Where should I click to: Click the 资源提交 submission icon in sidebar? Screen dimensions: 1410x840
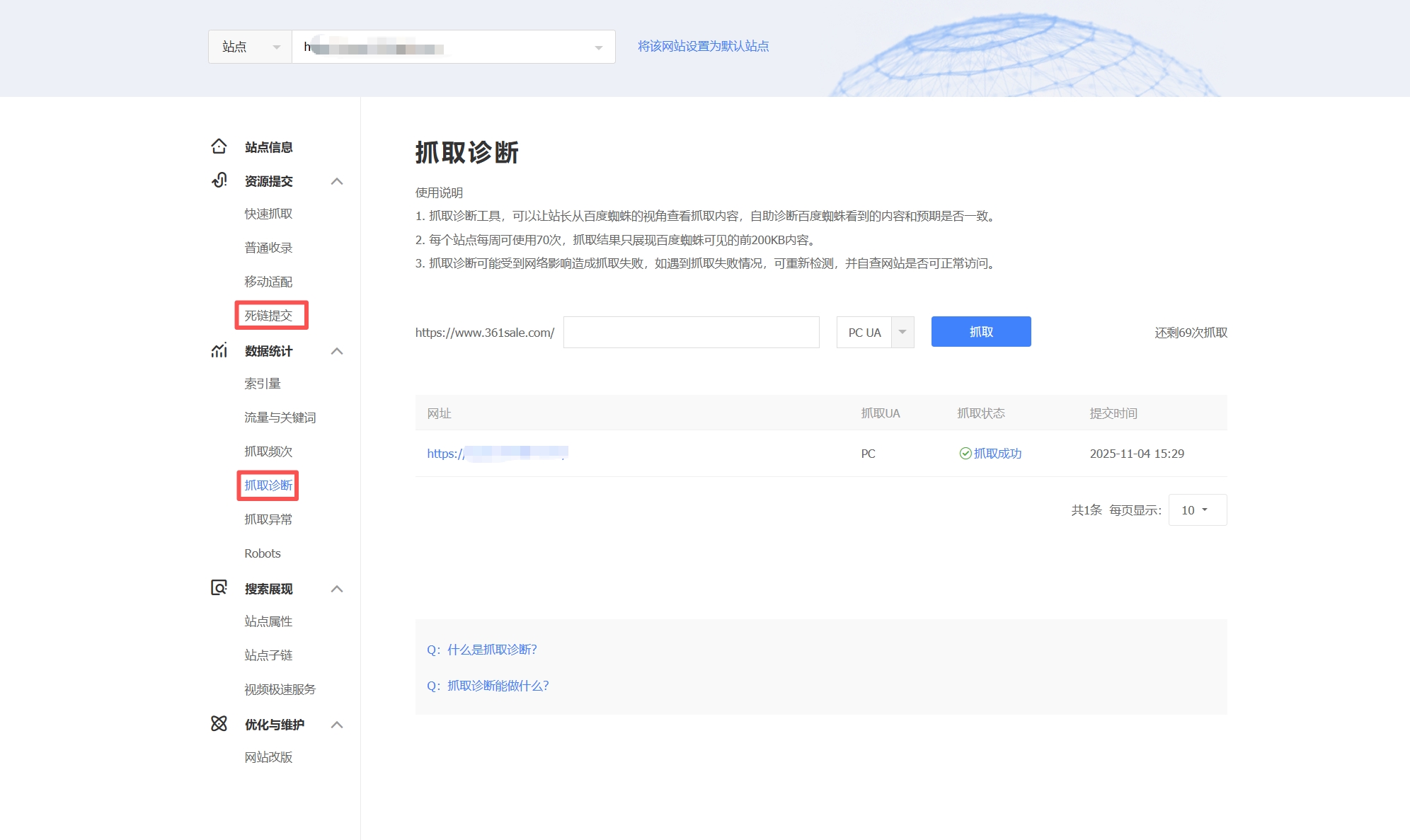tap(219, 180)
